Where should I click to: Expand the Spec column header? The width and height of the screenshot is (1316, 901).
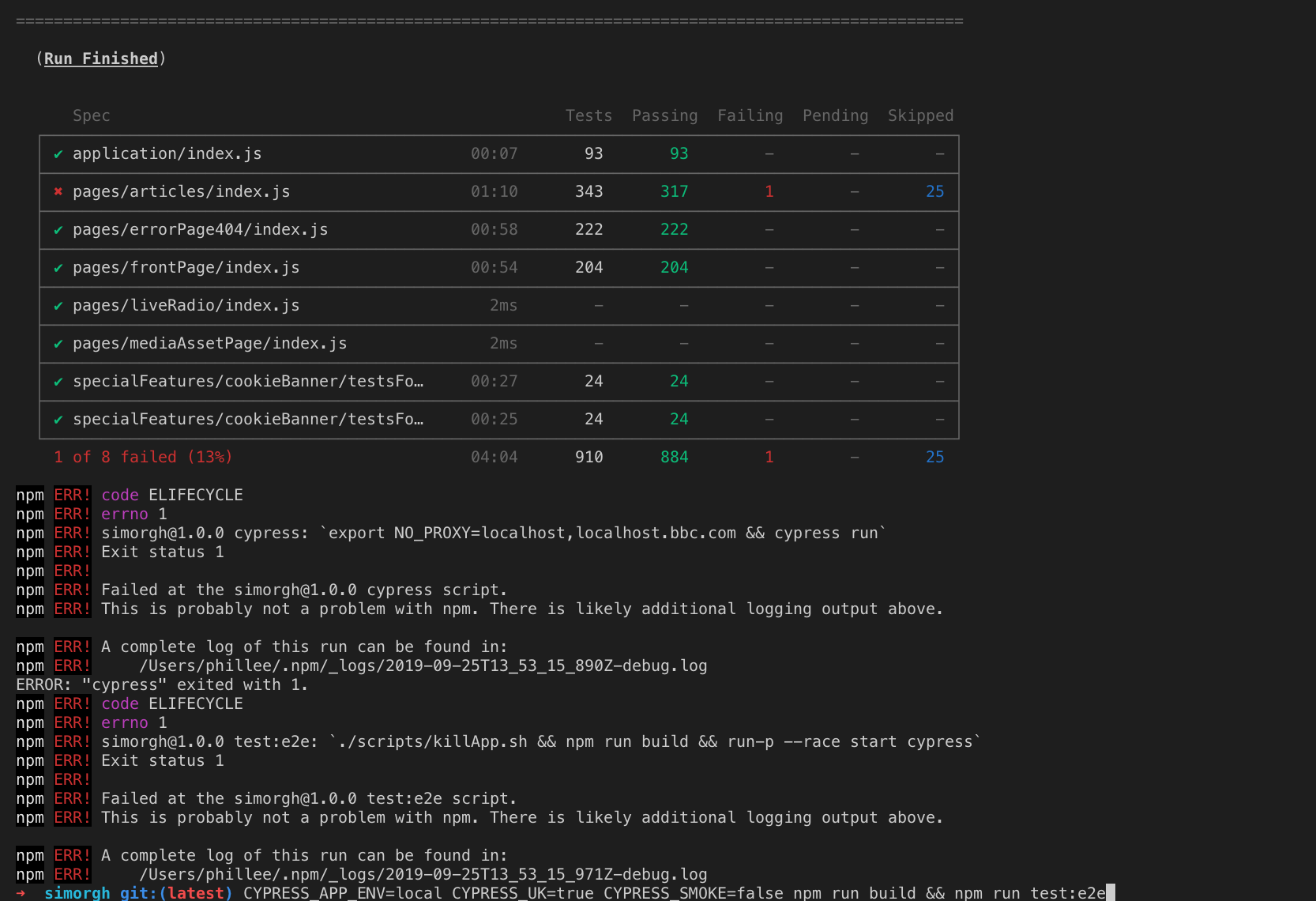point(91,115)
